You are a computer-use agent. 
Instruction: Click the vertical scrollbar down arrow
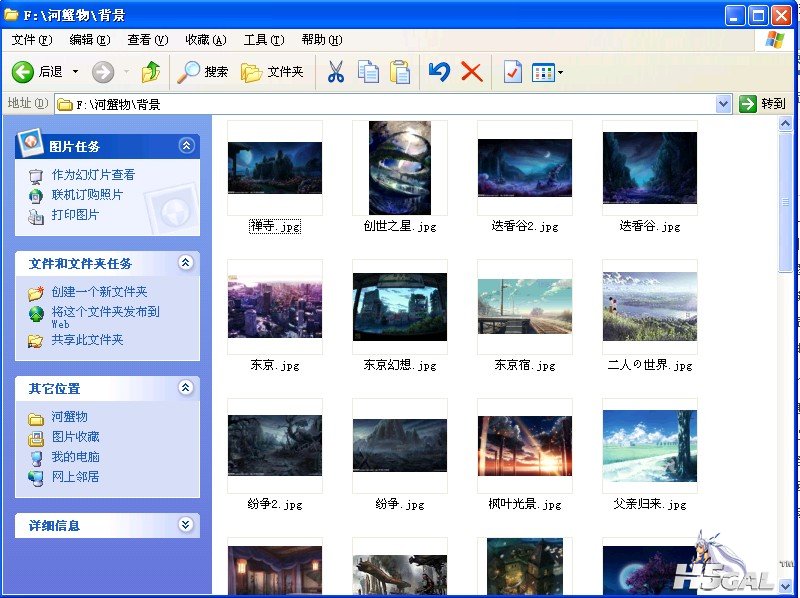point(787,587)
